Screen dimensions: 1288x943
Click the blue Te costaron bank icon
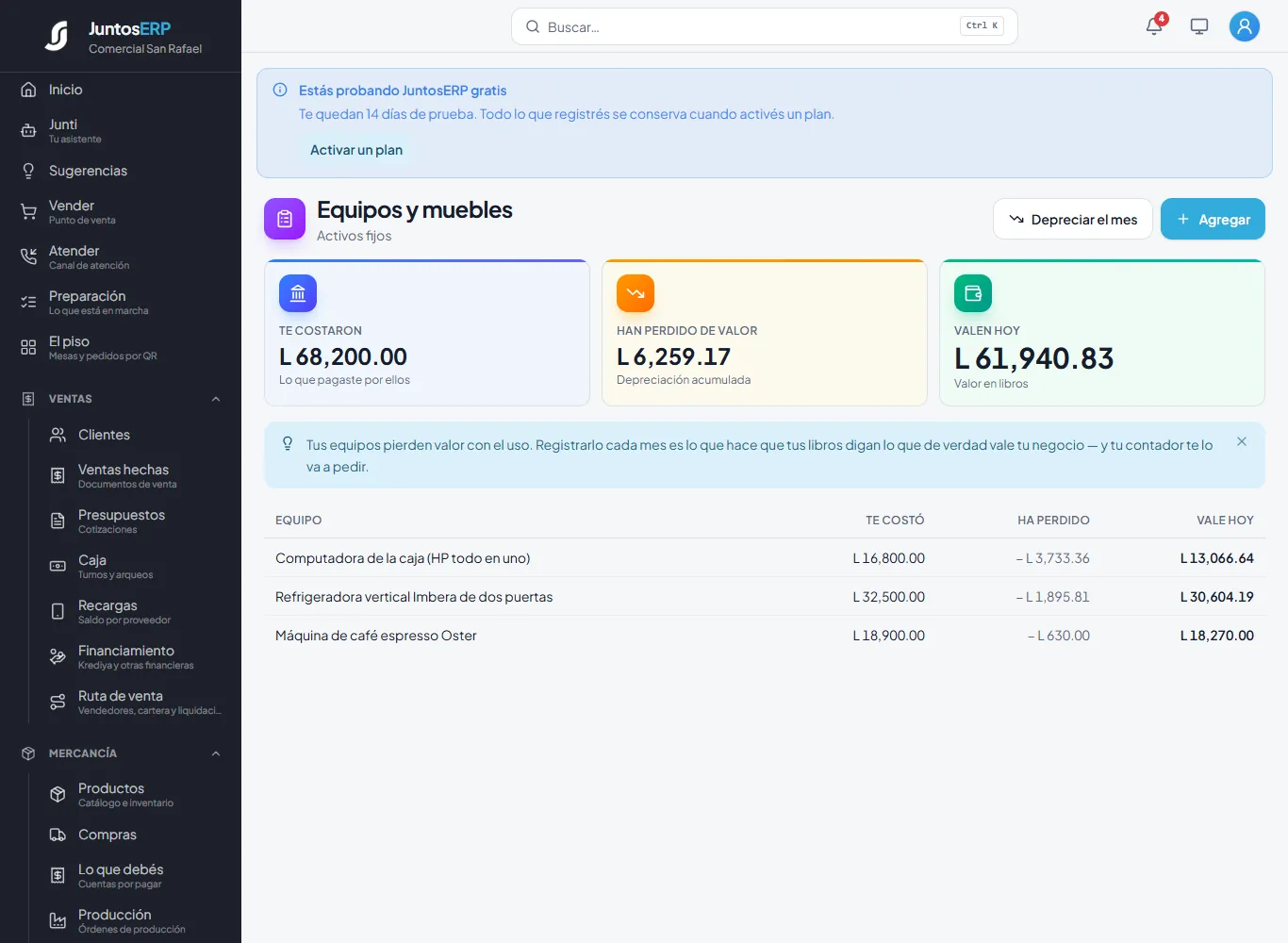(x=298, y=293)
